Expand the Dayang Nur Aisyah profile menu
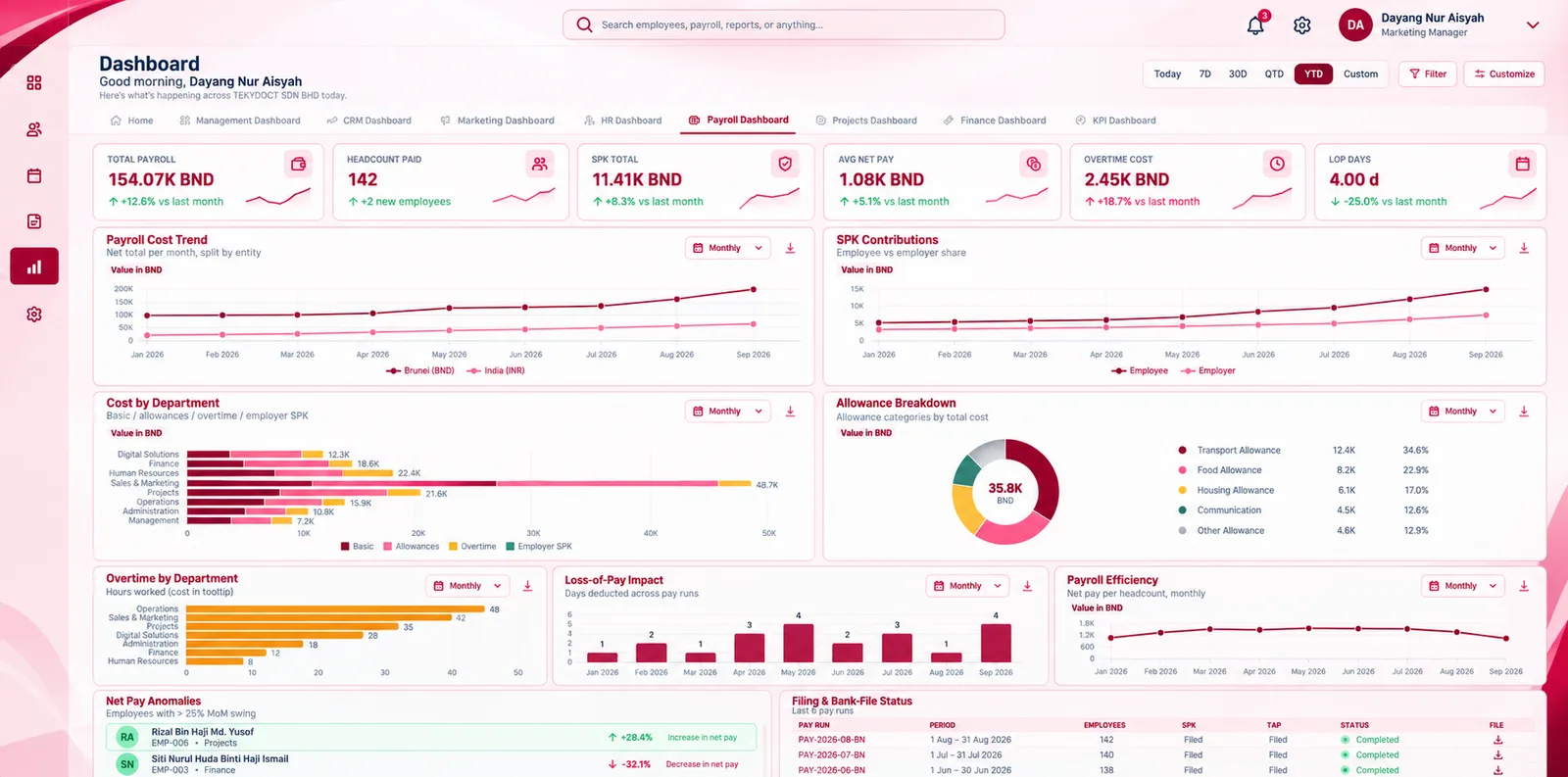Image resolution: width=1568 pixels, height=777 pixels. [1533, 25]
